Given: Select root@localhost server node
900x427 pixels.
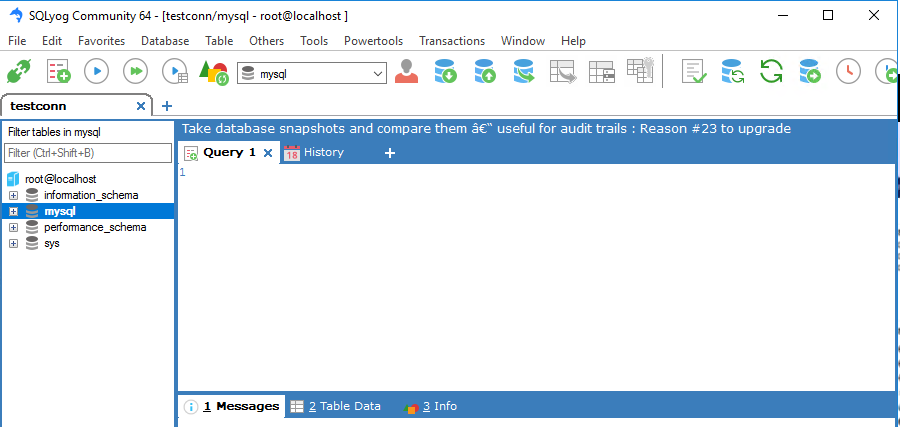Looking at the screenshot, I should click(60, 179).
